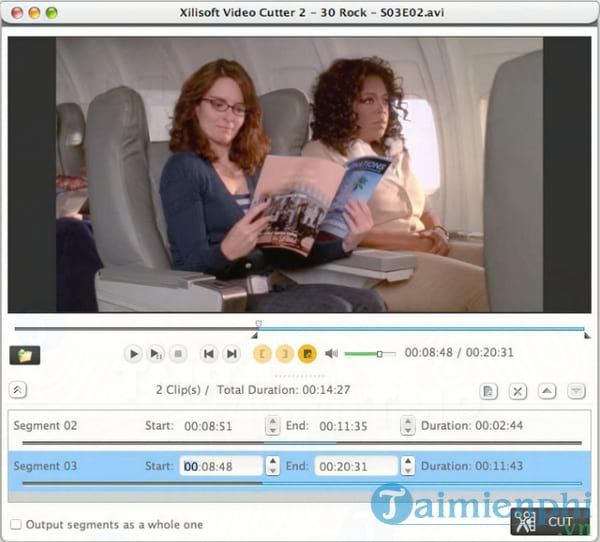Enable Output segments as a whole one
This screenshot has height=542, width=600.
pyautogui.click(x=16, y=524)
